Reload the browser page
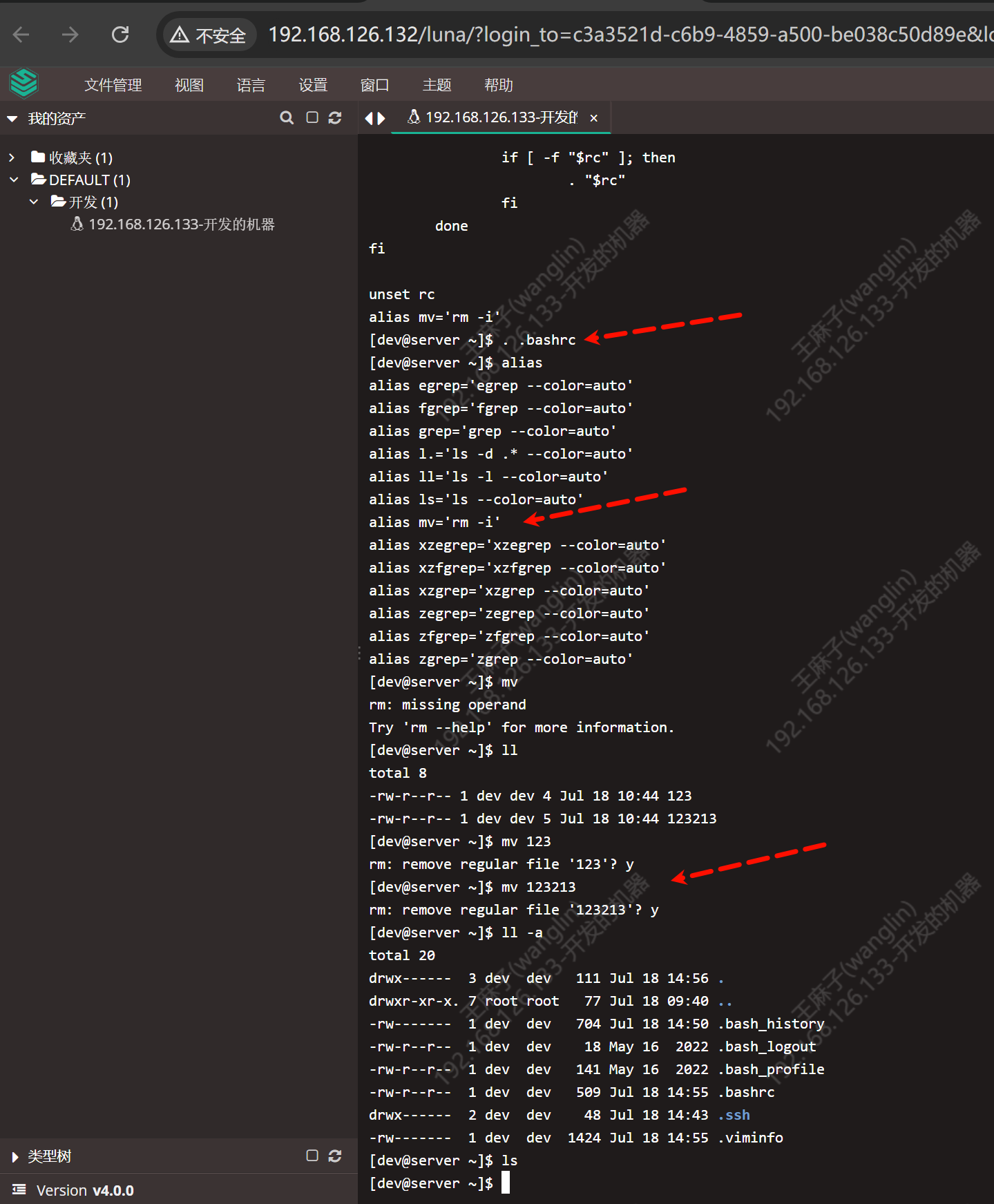 point(120,35)
